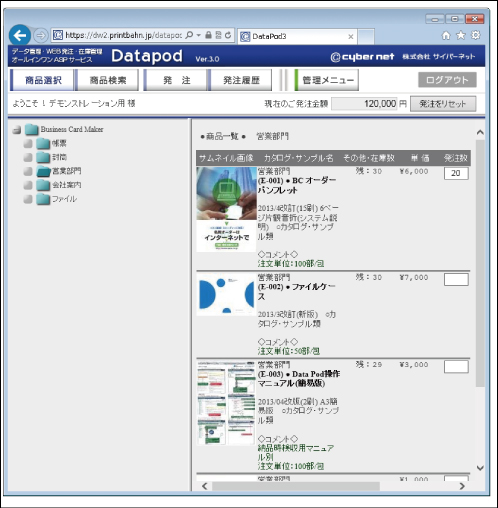Click the product list scroll up arrow
Screen dimensions: 498x508
point(480,132)
